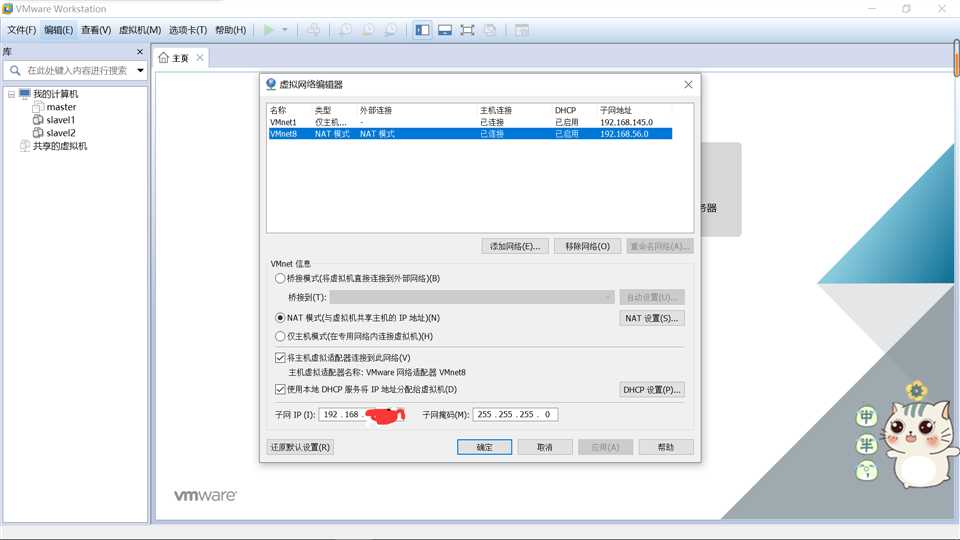Click the subnet IP input field
Image resolution: width=960 pixels, height=540 pixels.
(361, 414)
